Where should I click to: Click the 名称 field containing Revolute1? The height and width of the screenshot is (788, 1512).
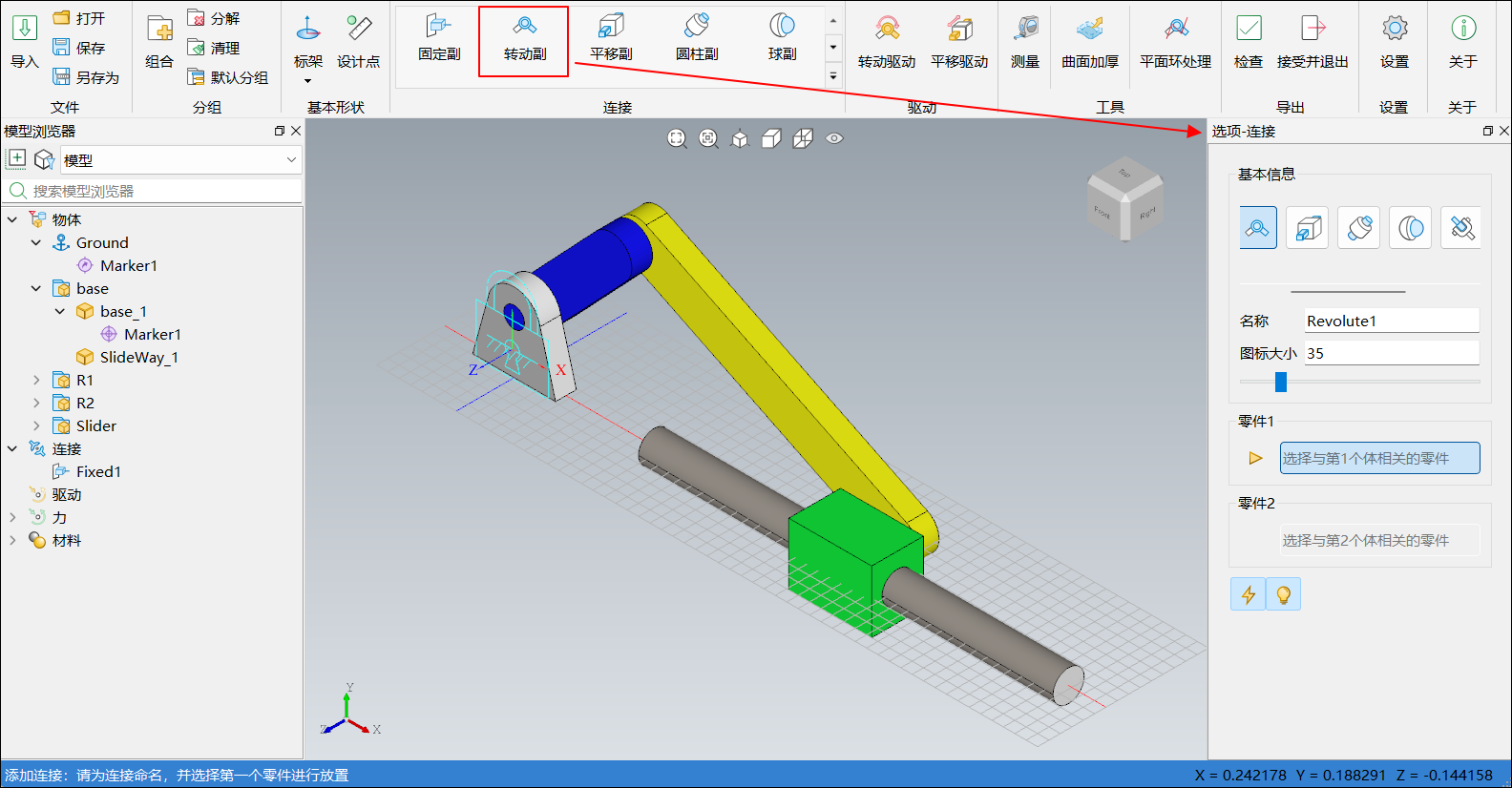[1390, 321]
